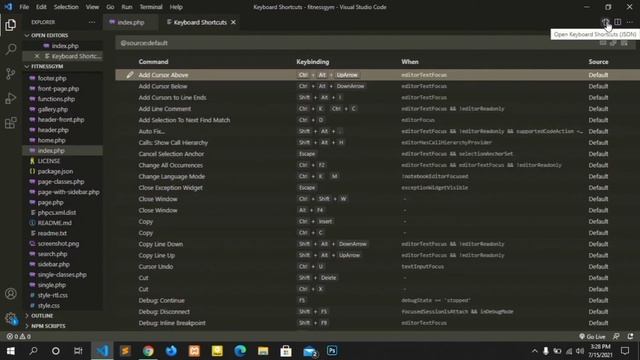The width and height of the screenshot is (640, 360).
Task: Open the Search view in activity bar
Action: (x=11, y=49)
